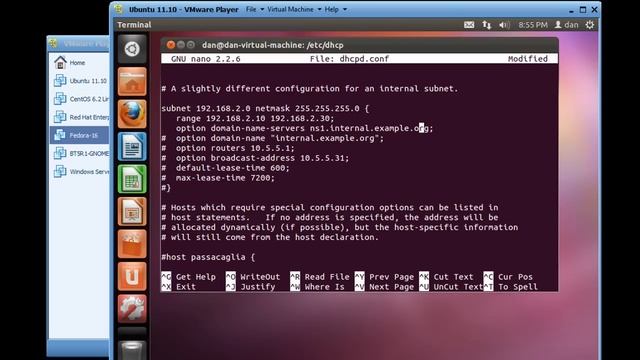Click the 'Modified' status in nano header
Image resolution: width=640 pixels, height=360 pixels.
click(x=528, y=59)
